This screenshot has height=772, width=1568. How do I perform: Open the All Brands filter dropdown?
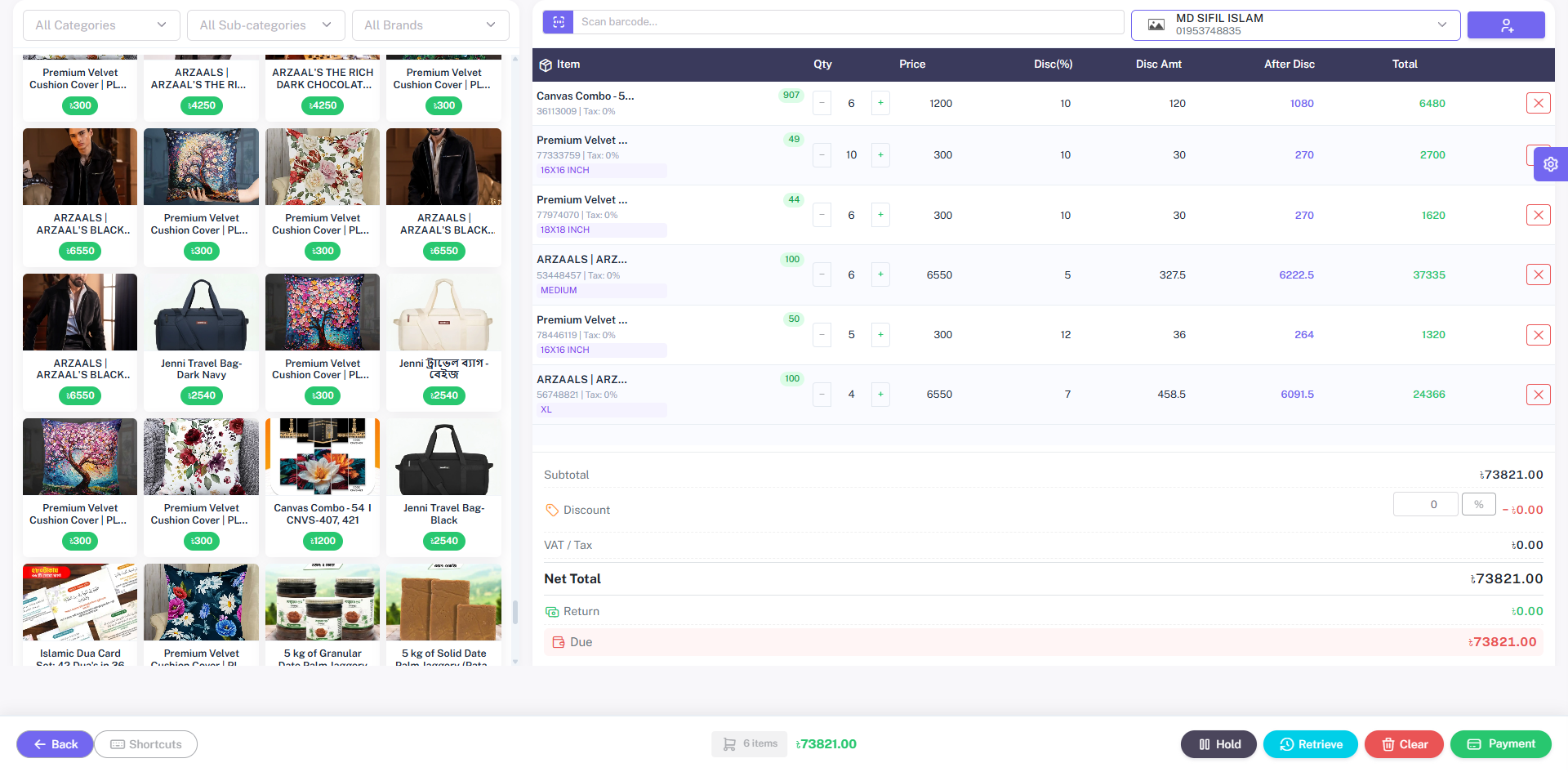[430, 25]
